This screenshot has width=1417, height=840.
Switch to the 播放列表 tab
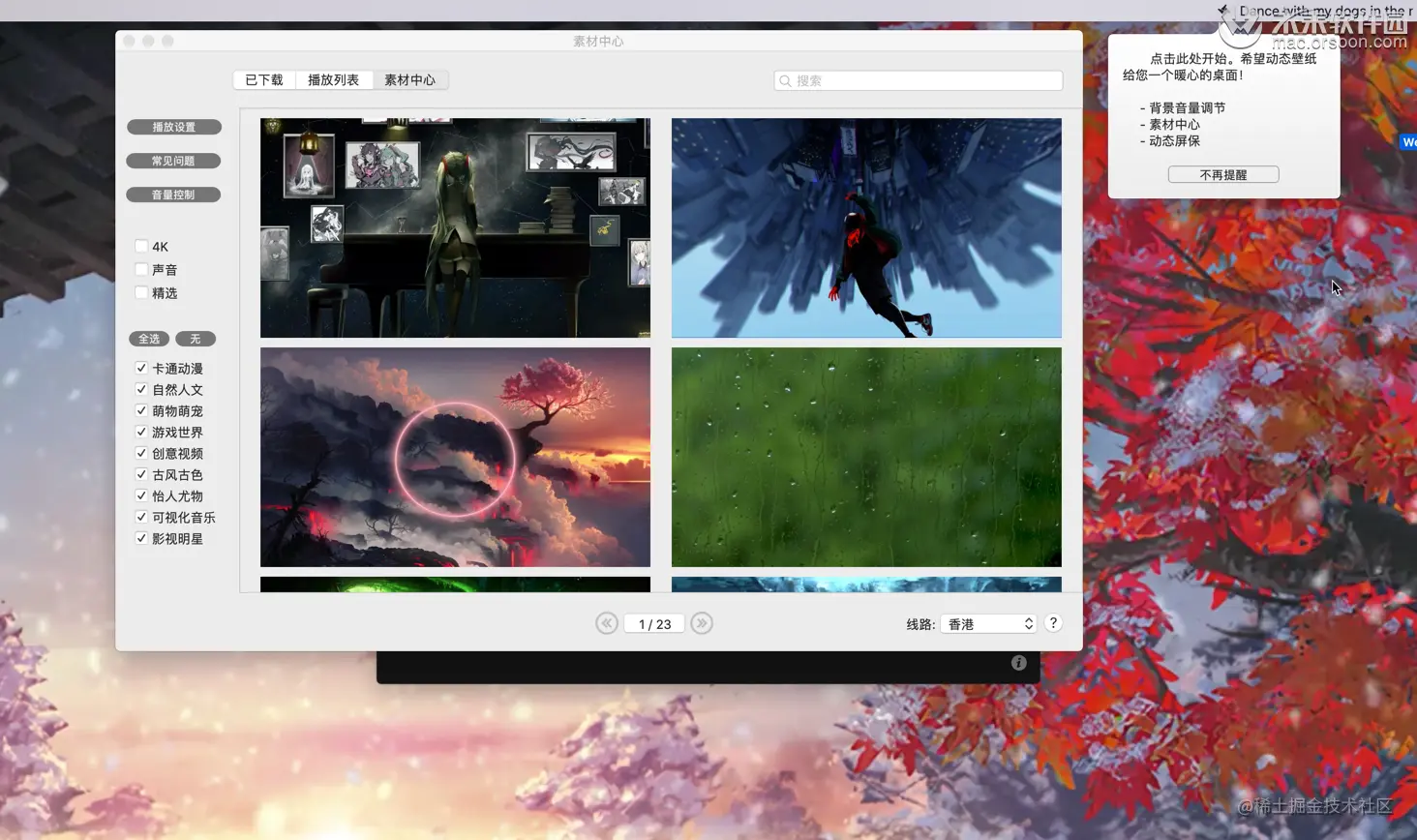point(333,79)
